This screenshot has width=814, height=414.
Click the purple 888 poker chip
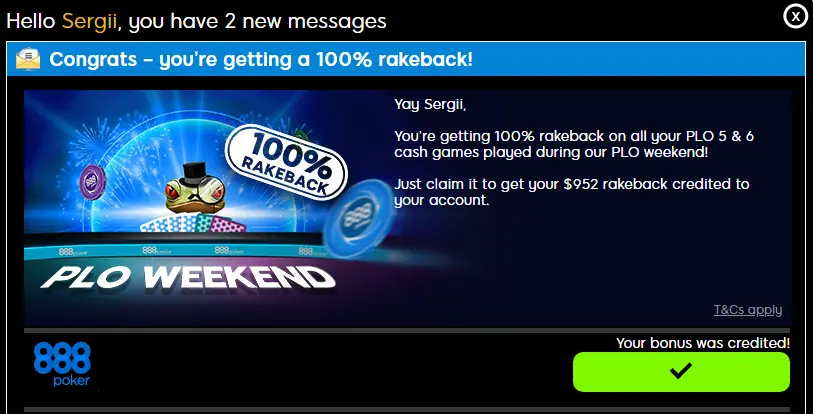(x=92, y=182)
